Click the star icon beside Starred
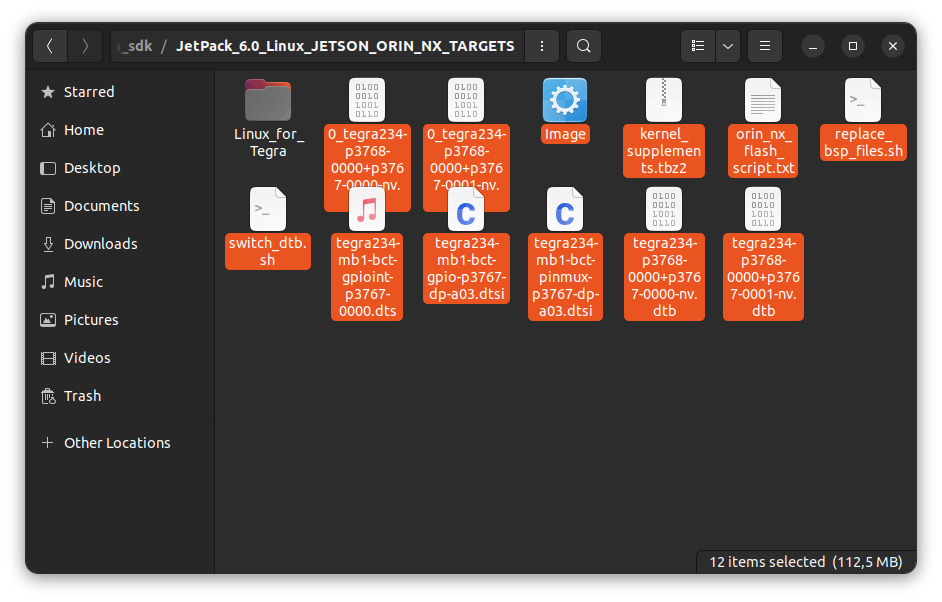The width and height of the screenshot is (942, 602). pyautogui.click(x=48, y=92)
